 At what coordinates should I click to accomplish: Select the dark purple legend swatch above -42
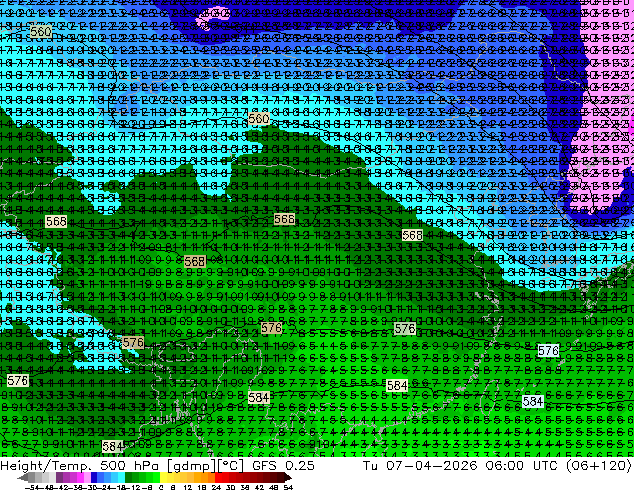click(59, 477)
